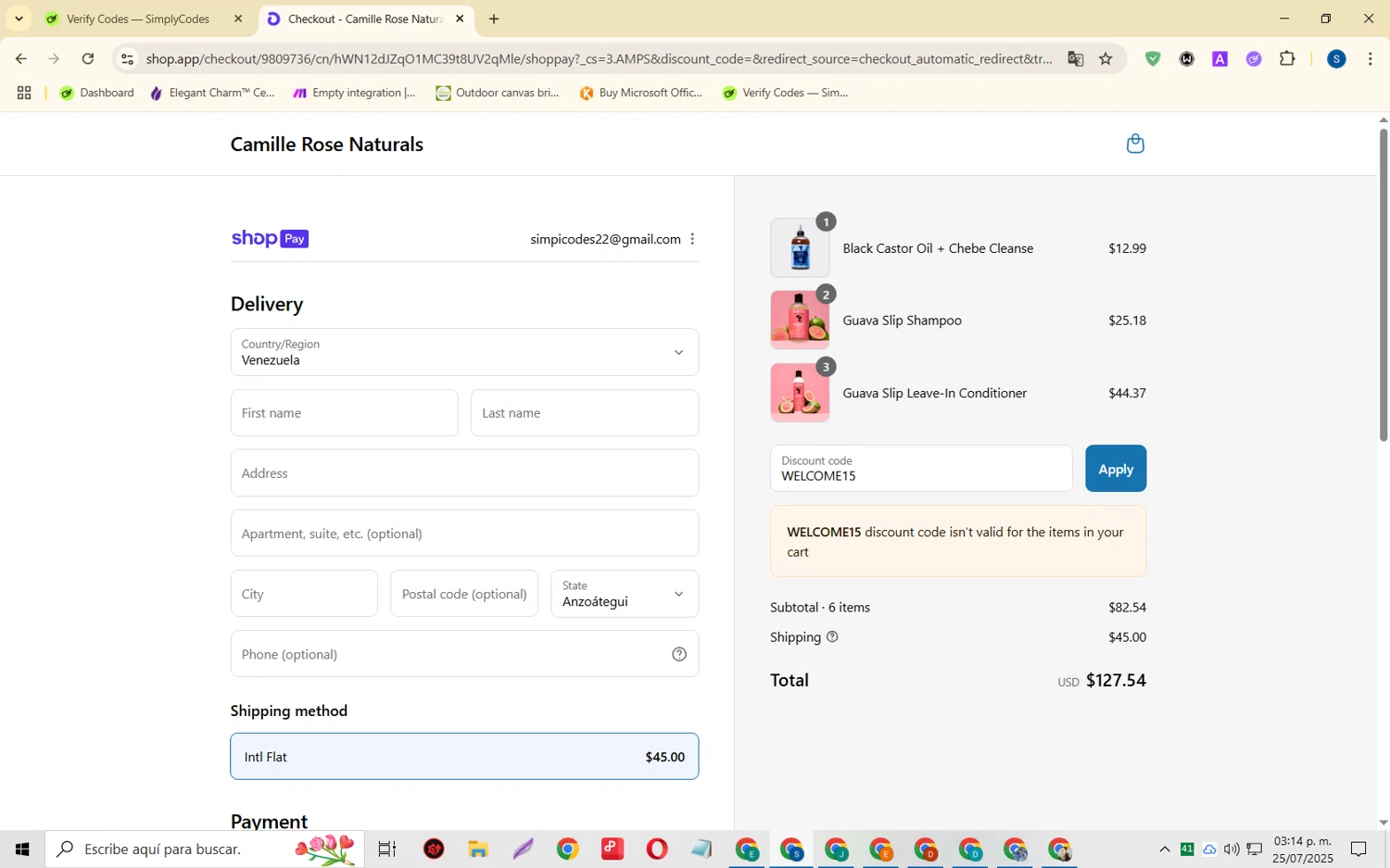This screenshot has height=868, width=1390.
Task: Click the volume icon in system tray
Action: tap(1232, 849)
